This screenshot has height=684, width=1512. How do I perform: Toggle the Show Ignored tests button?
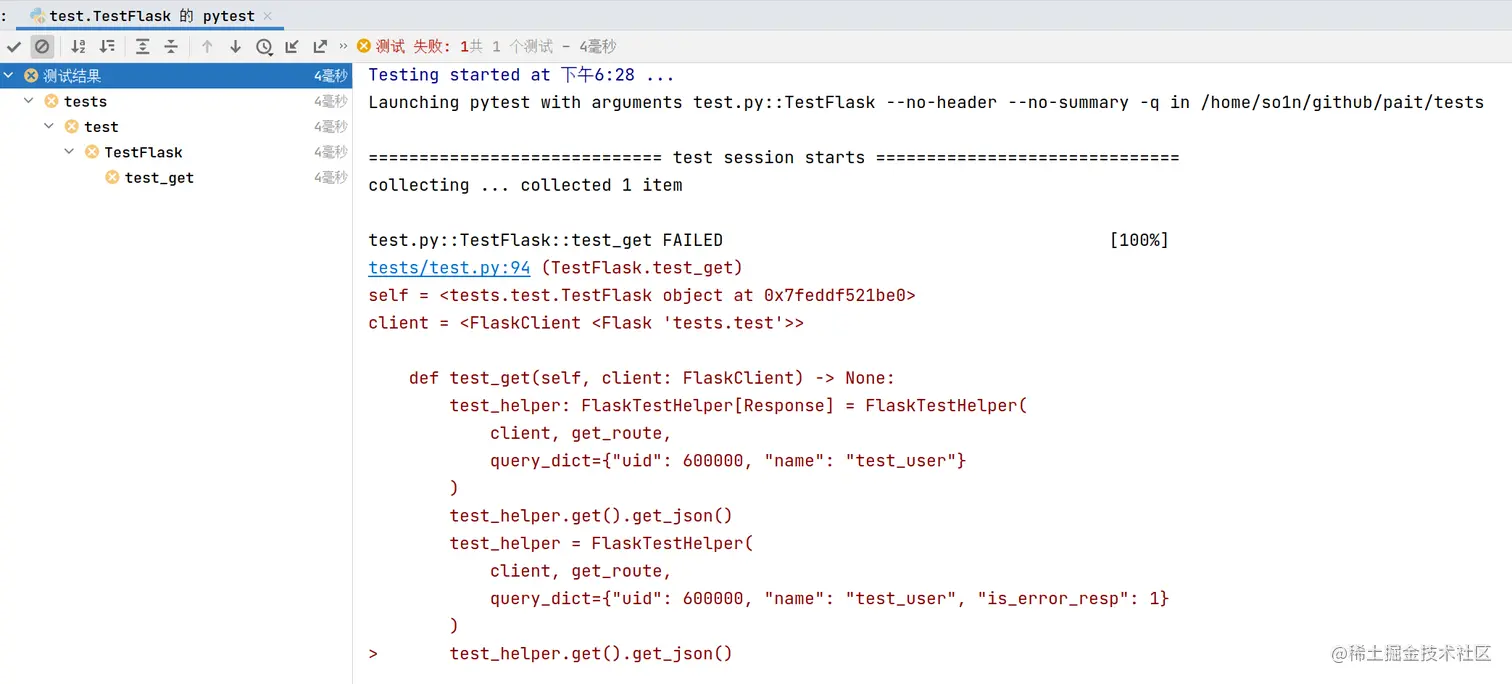click(42, 46)
